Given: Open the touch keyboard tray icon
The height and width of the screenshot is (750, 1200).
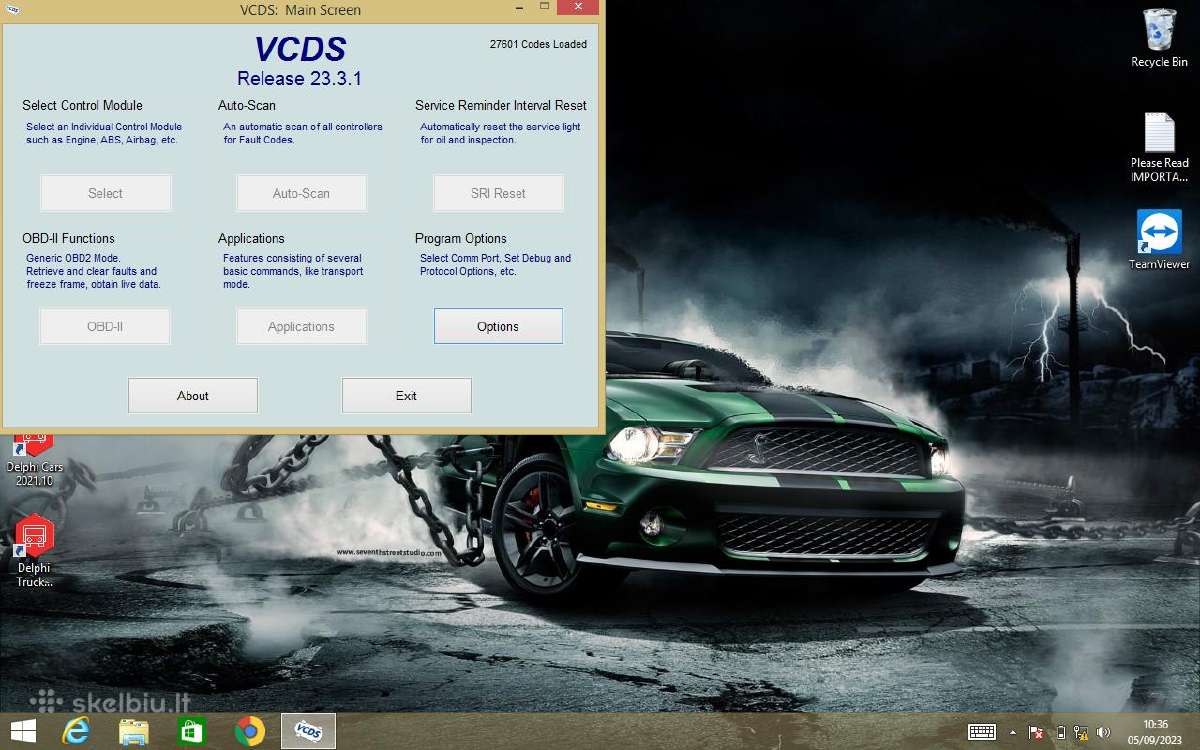Looking at the screenshot, I should 982,732.
